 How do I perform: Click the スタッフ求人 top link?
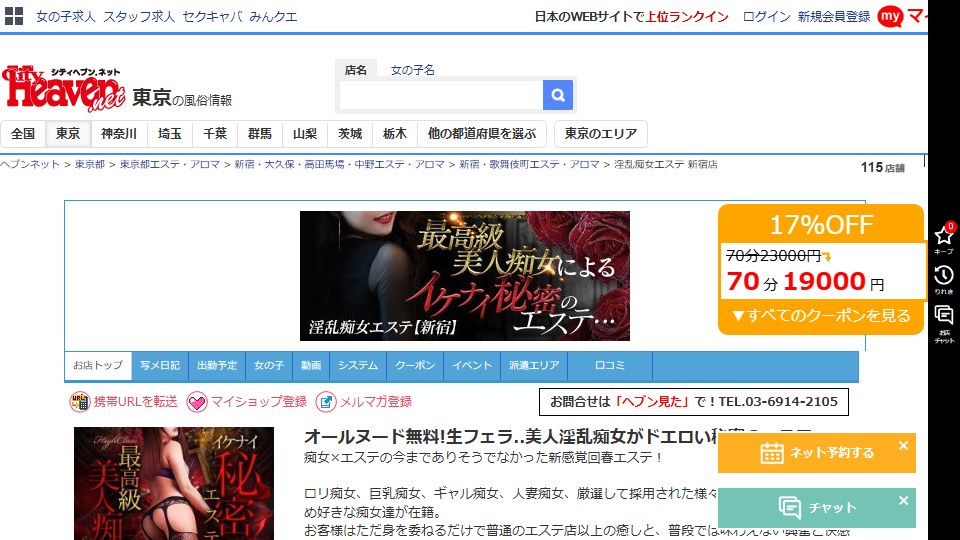tap(139, 17)
